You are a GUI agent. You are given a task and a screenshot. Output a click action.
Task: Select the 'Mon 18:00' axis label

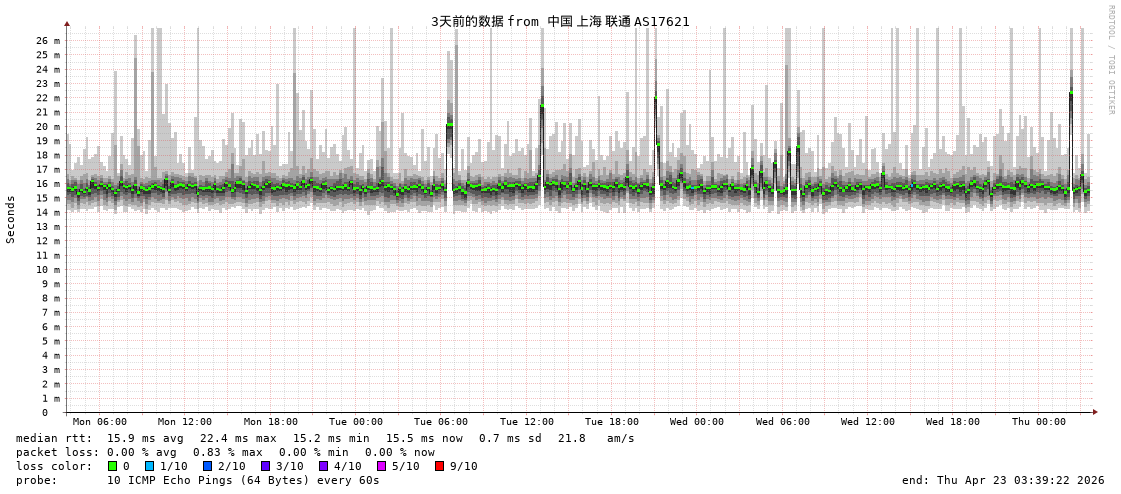(270, 422)
